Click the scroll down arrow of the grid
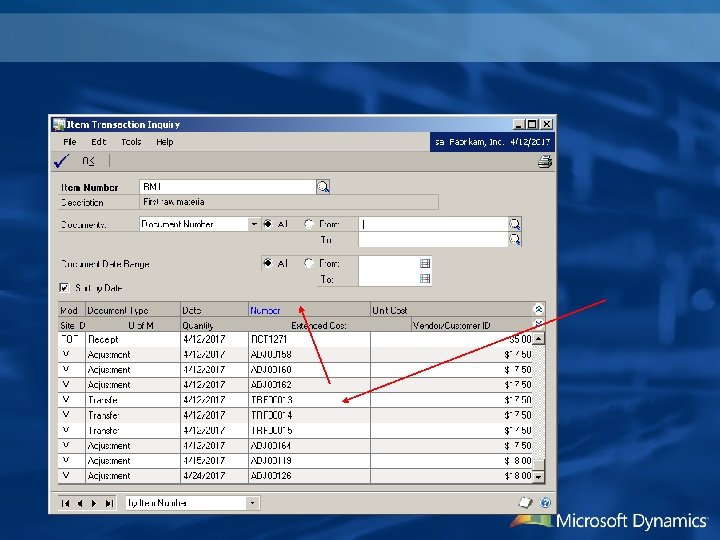 click(539, 477)
